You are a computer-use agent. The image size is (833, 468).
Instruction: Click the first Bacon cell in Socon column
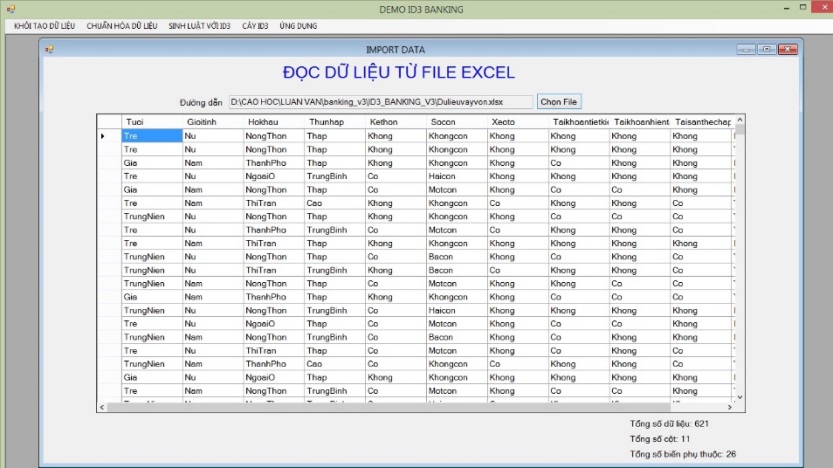(457, 257)
